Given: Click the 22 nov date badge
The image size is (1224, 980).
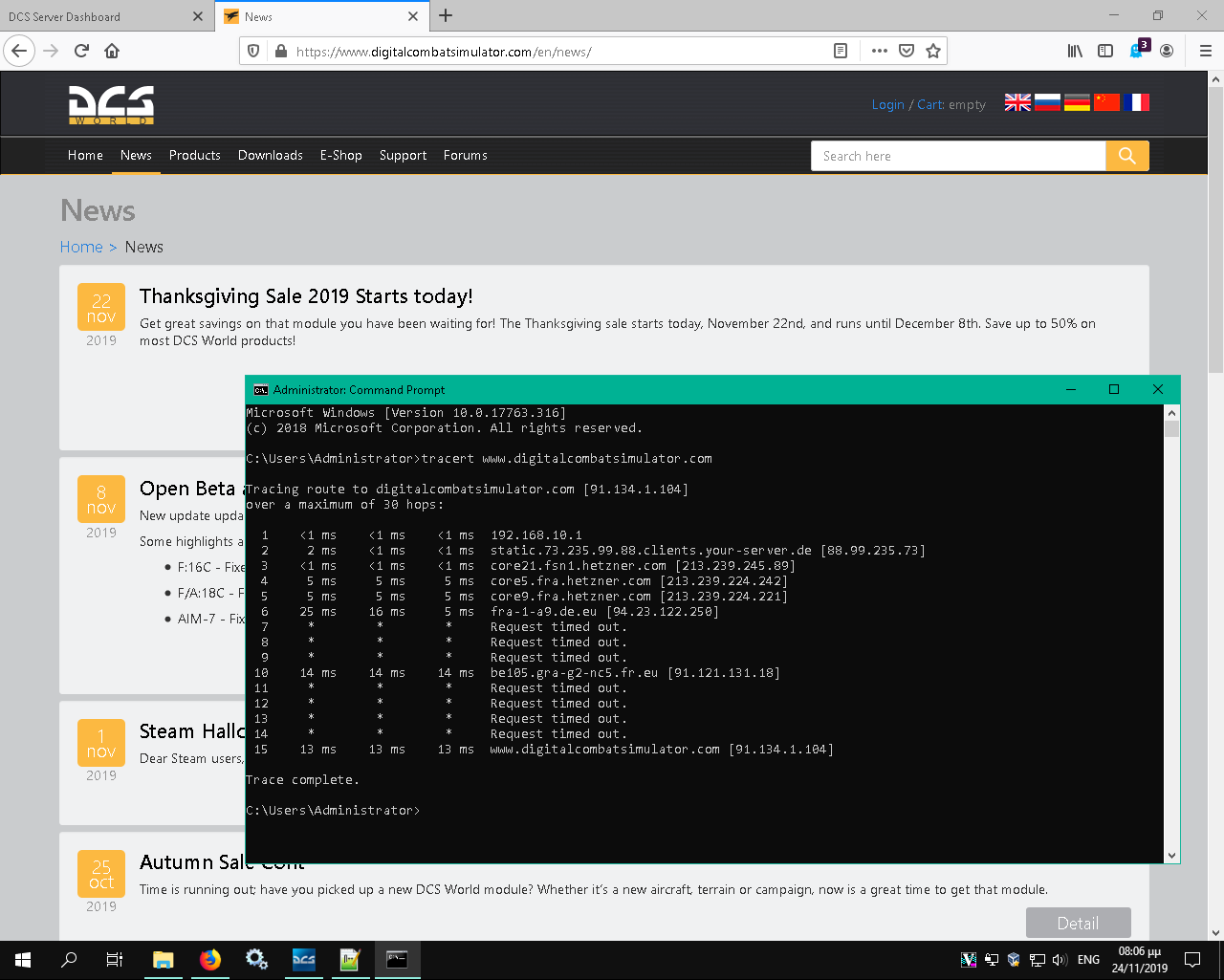Looking at the screenshot, I should tap(101, 307).
